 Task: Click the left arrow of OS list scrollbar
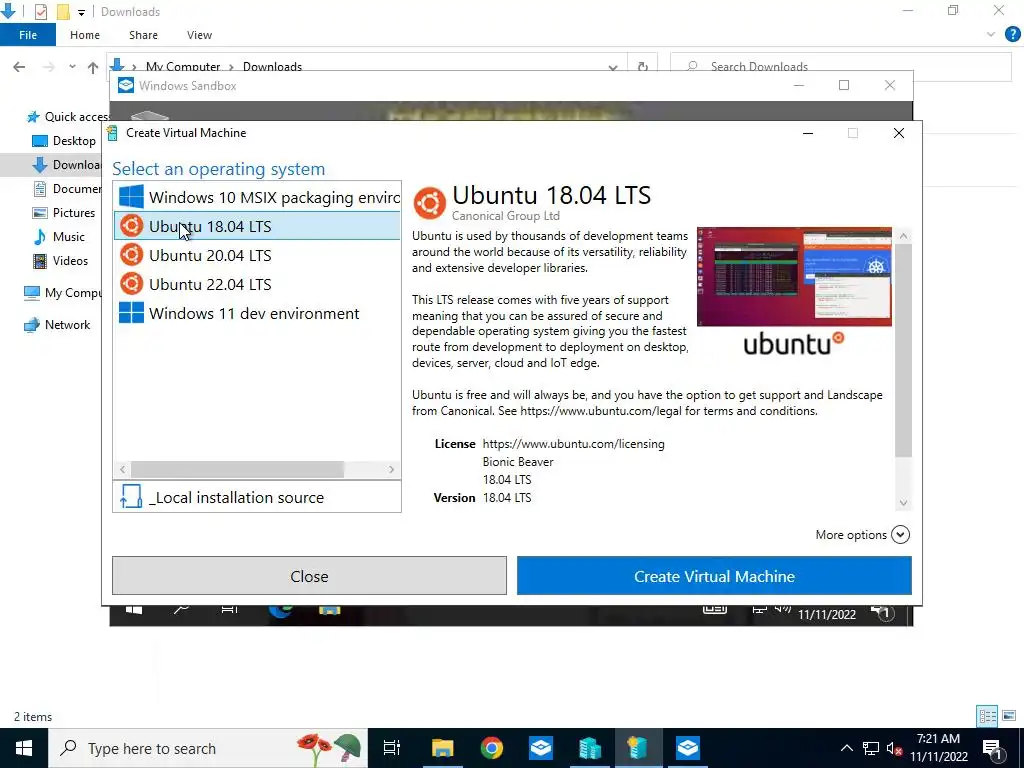tap(122, 469)
